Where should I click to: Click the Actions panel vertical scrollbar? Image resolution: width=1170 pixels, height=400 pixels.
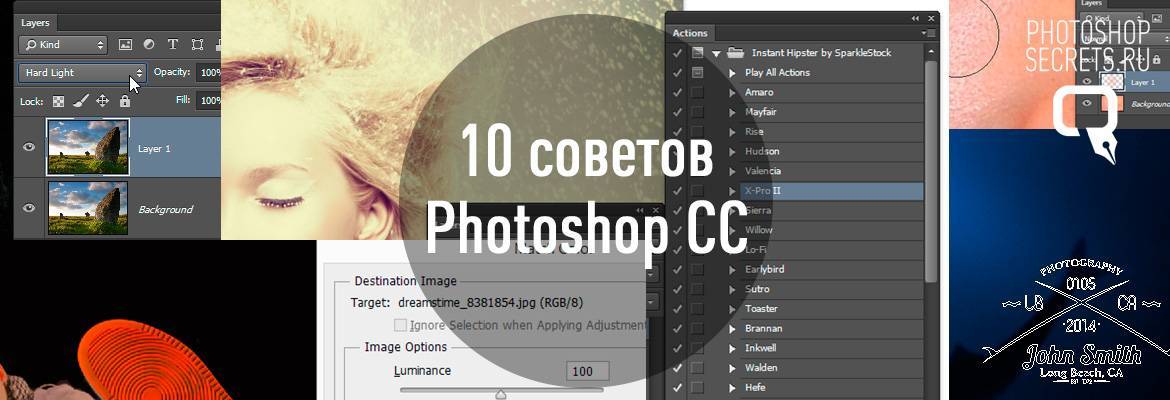930,172
